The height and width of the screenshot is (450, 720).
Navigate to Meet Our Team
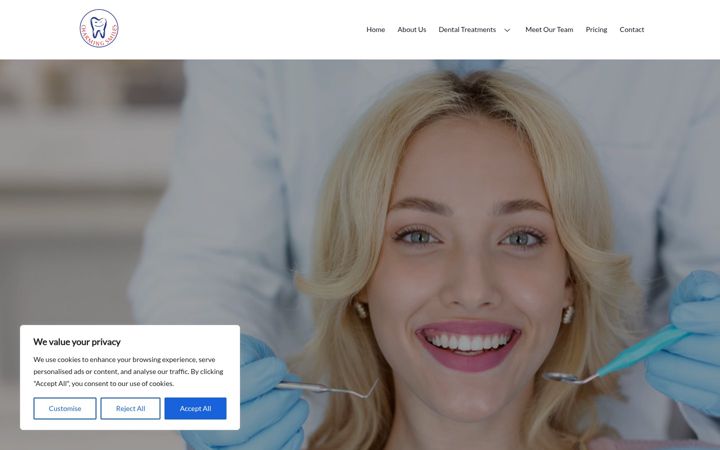(x=549, y=29)
